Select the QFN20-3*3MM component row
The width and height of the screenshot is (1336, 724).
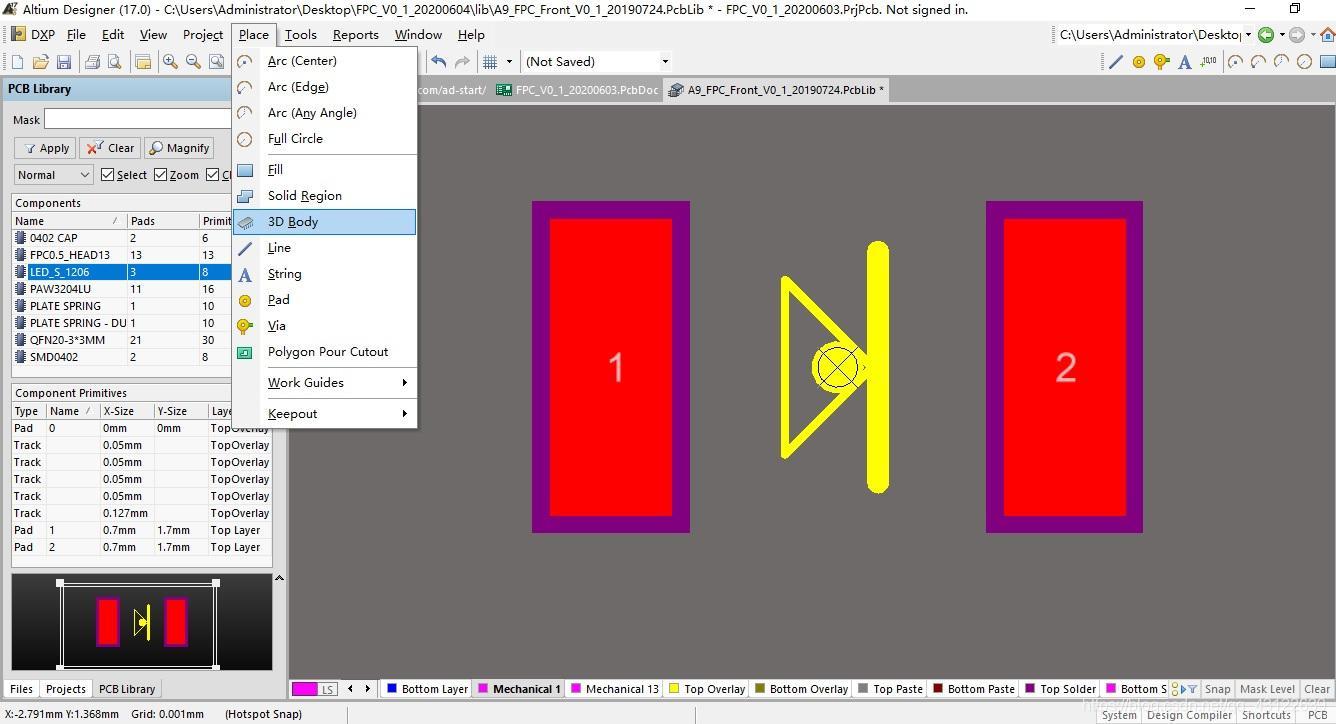point(122,340)
